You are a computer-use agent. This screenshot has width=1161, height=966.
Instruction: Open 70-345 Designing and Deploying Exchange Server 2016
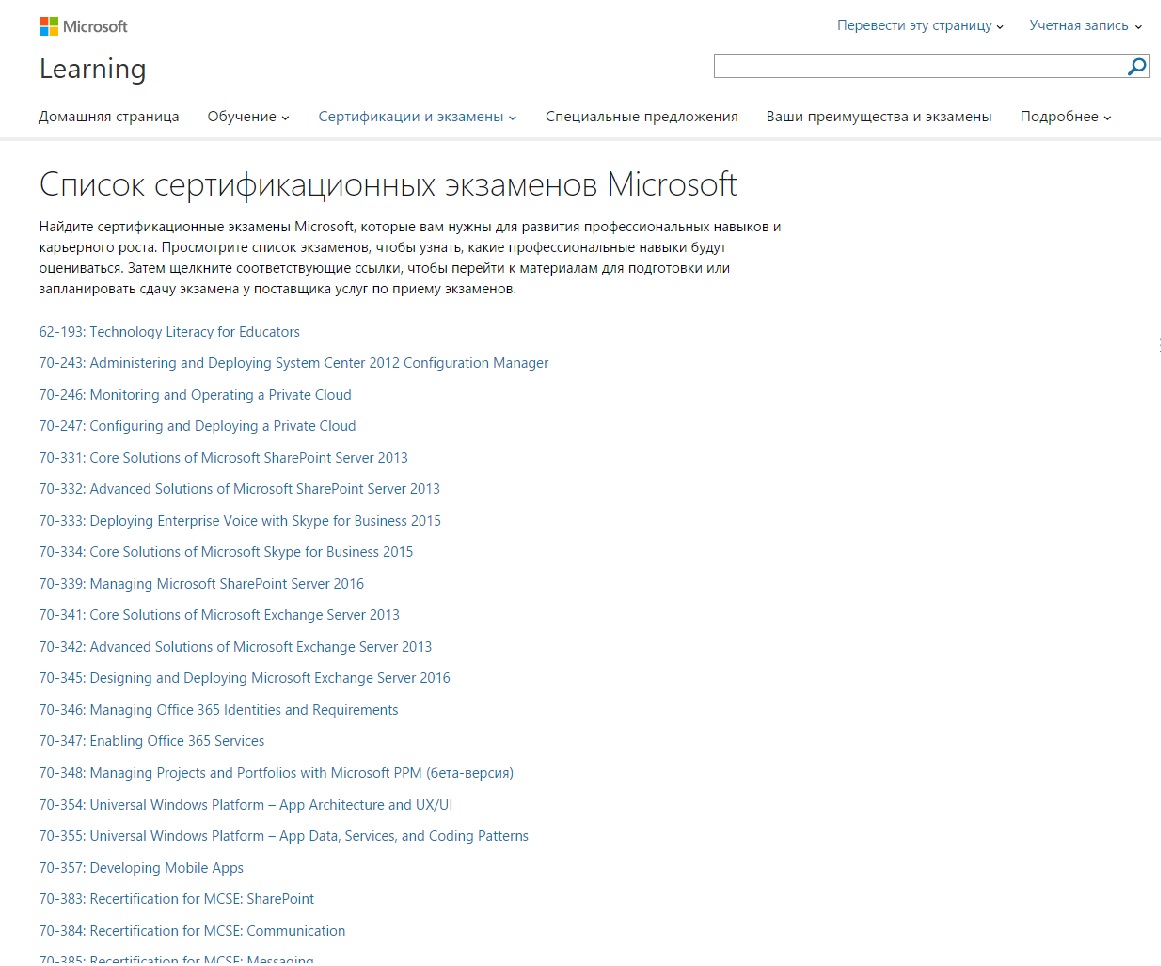[x=244, y=677]
